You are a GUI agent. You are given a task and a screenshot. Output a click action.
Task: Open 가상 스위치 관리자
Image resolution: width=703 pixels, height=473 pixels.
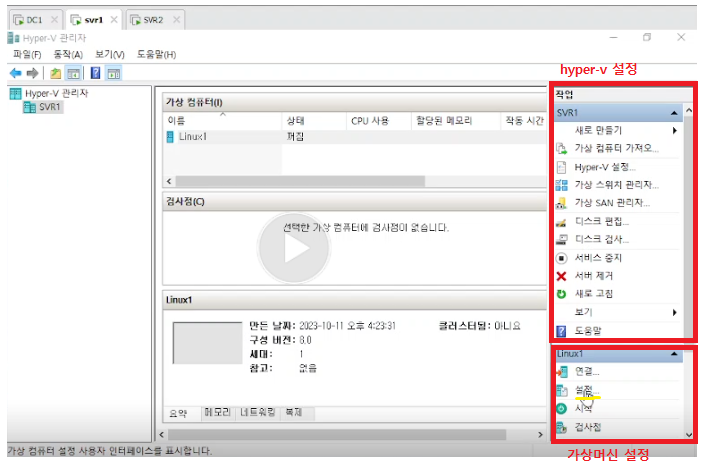point(616,185)
